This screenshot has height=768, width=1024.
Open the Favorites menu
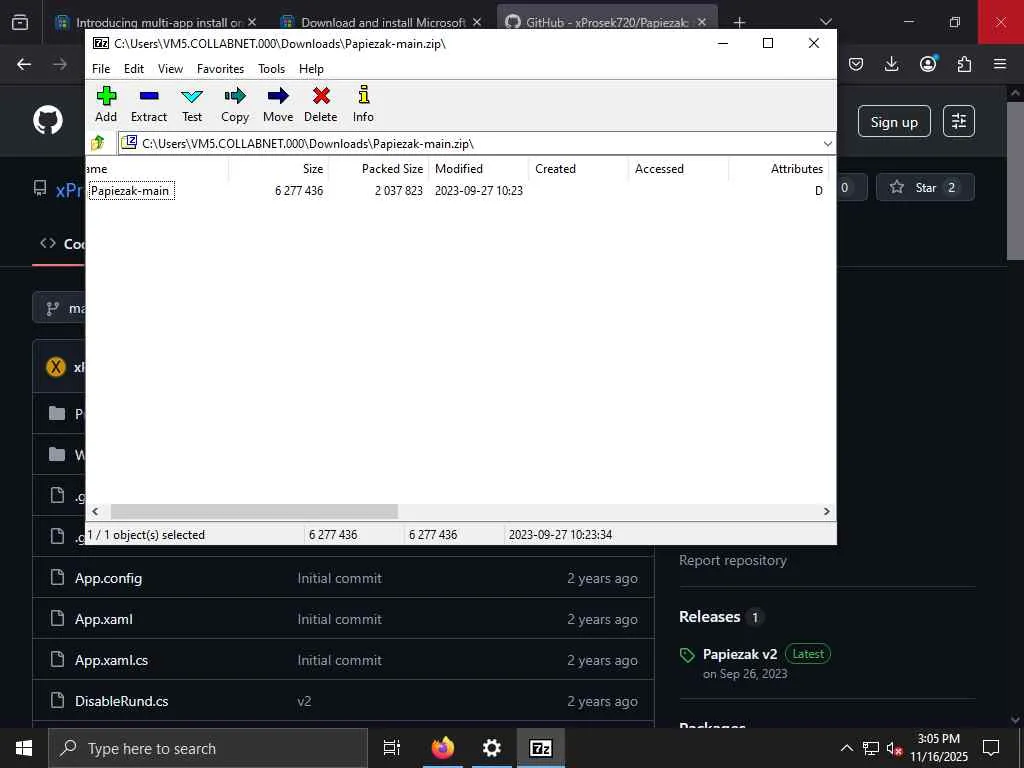point(221,69)
